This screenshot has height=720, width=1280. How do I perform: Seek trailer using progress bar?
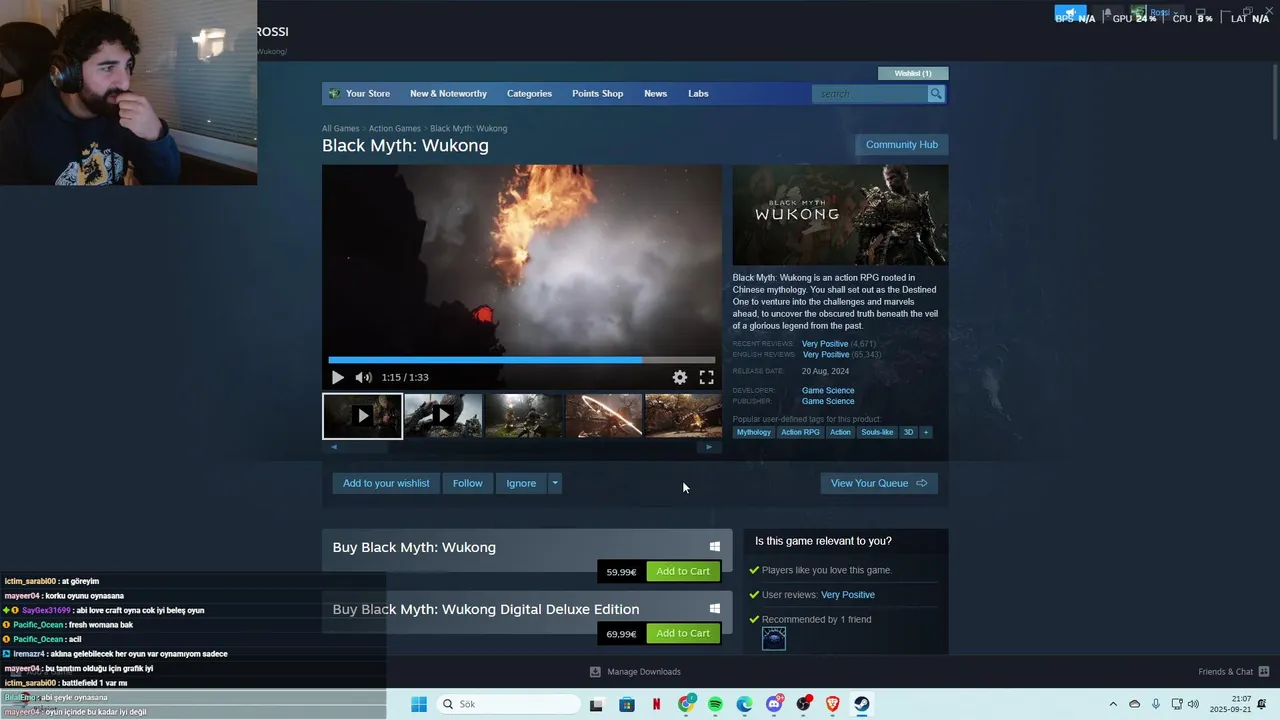pos(522,360)
